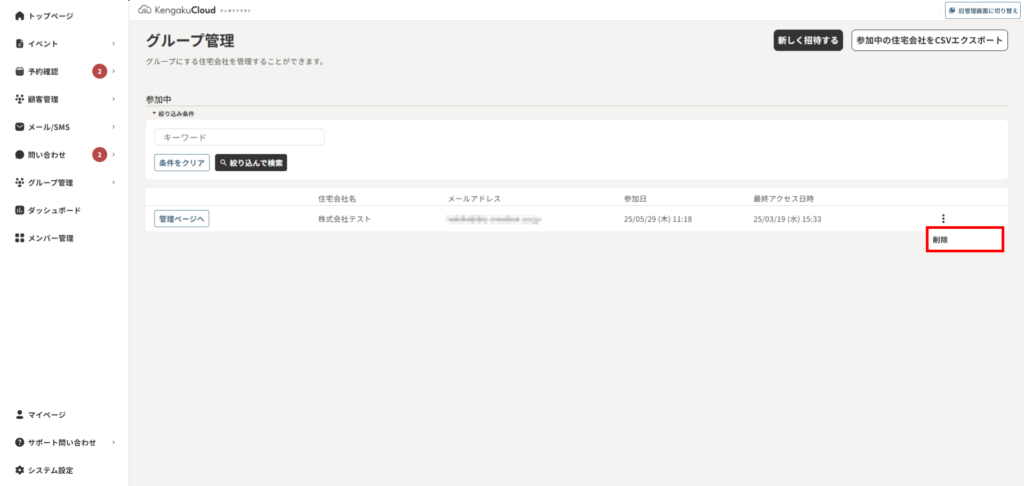This screenshot has width=1024, height=486.
Task: Expand the サポート問い合わせ chevron
Action: coord(114,442)
